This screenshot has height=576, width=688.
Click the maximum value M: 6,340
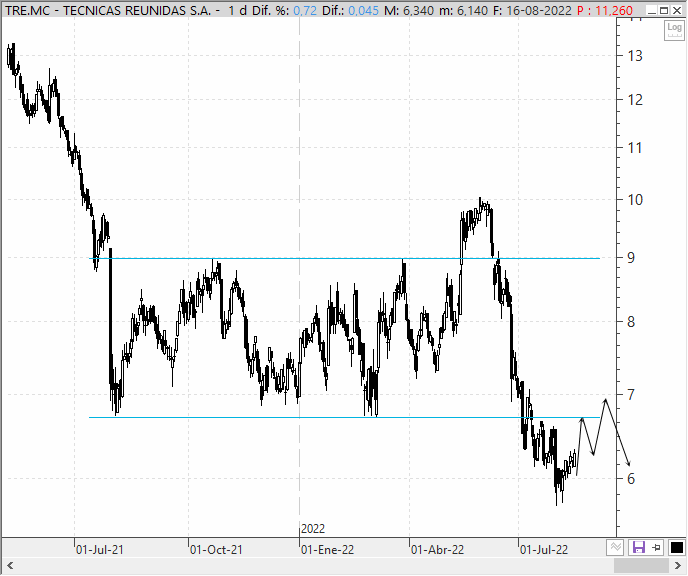click(x=409, y=11)
